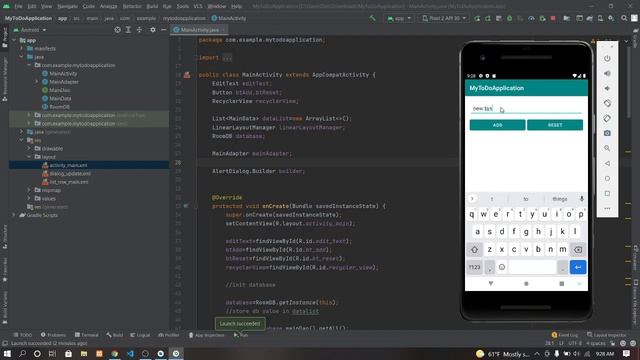The height and width of the screenshot is (360, 640).
Task: Rotate emulator left icon
Action: coord(607,103)
